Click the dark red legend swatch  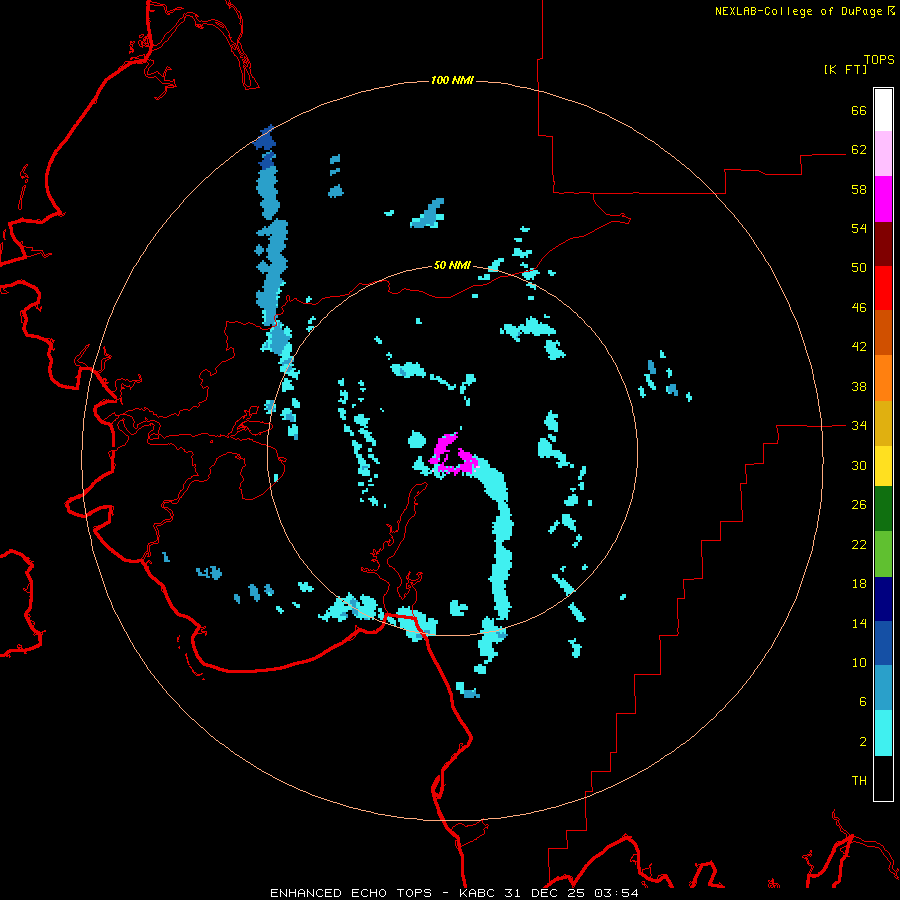click(883, 243)
